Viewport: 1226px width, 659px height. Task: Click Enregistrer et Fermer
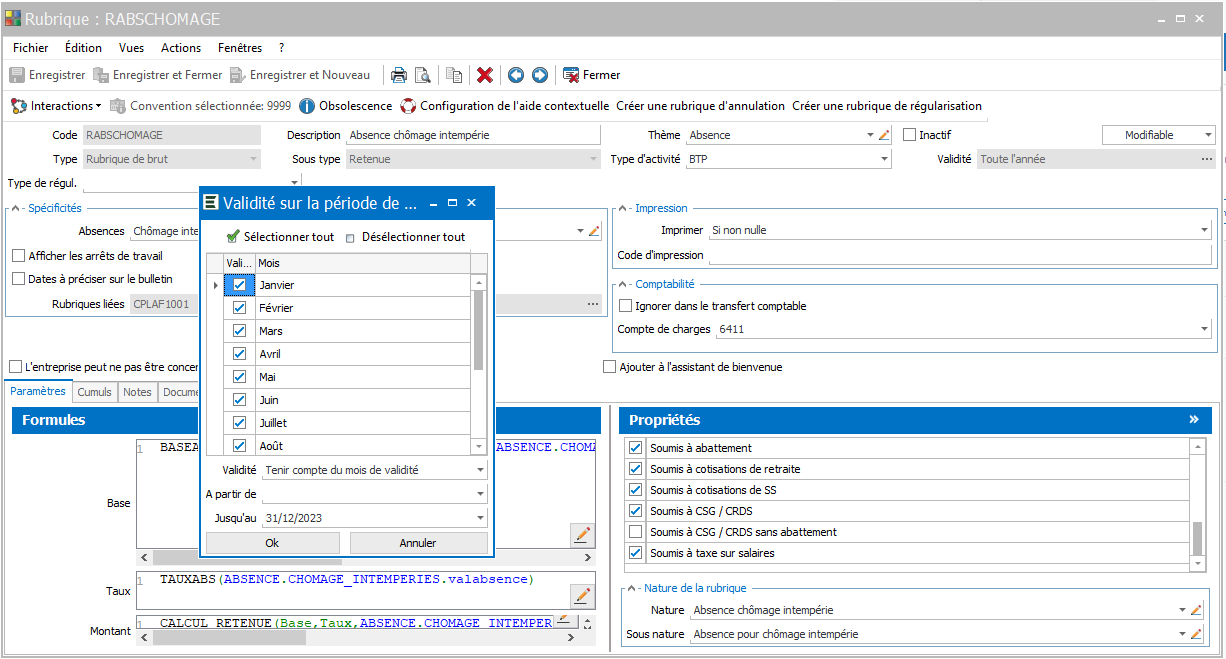[x=157, y=75]
